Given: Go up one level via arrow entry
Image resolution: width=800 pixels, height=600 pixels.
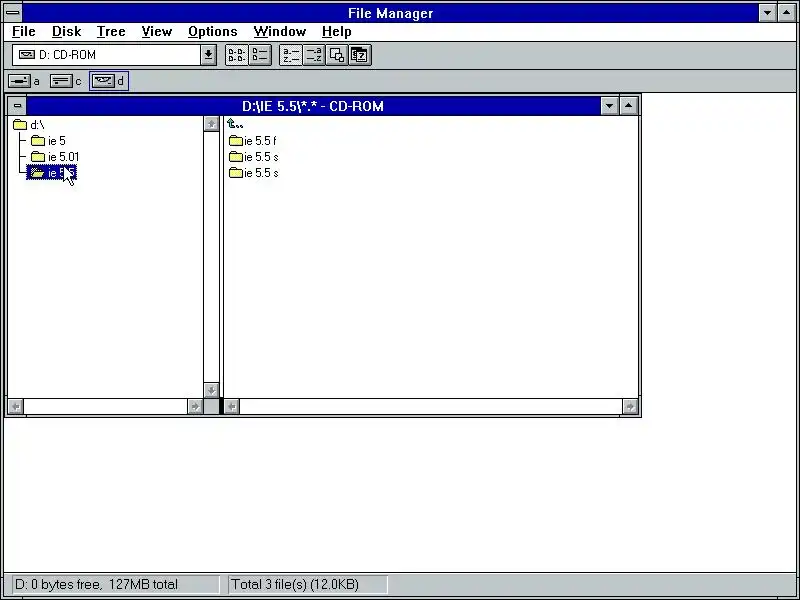Looking at the screenshot, I should [235, 124].
